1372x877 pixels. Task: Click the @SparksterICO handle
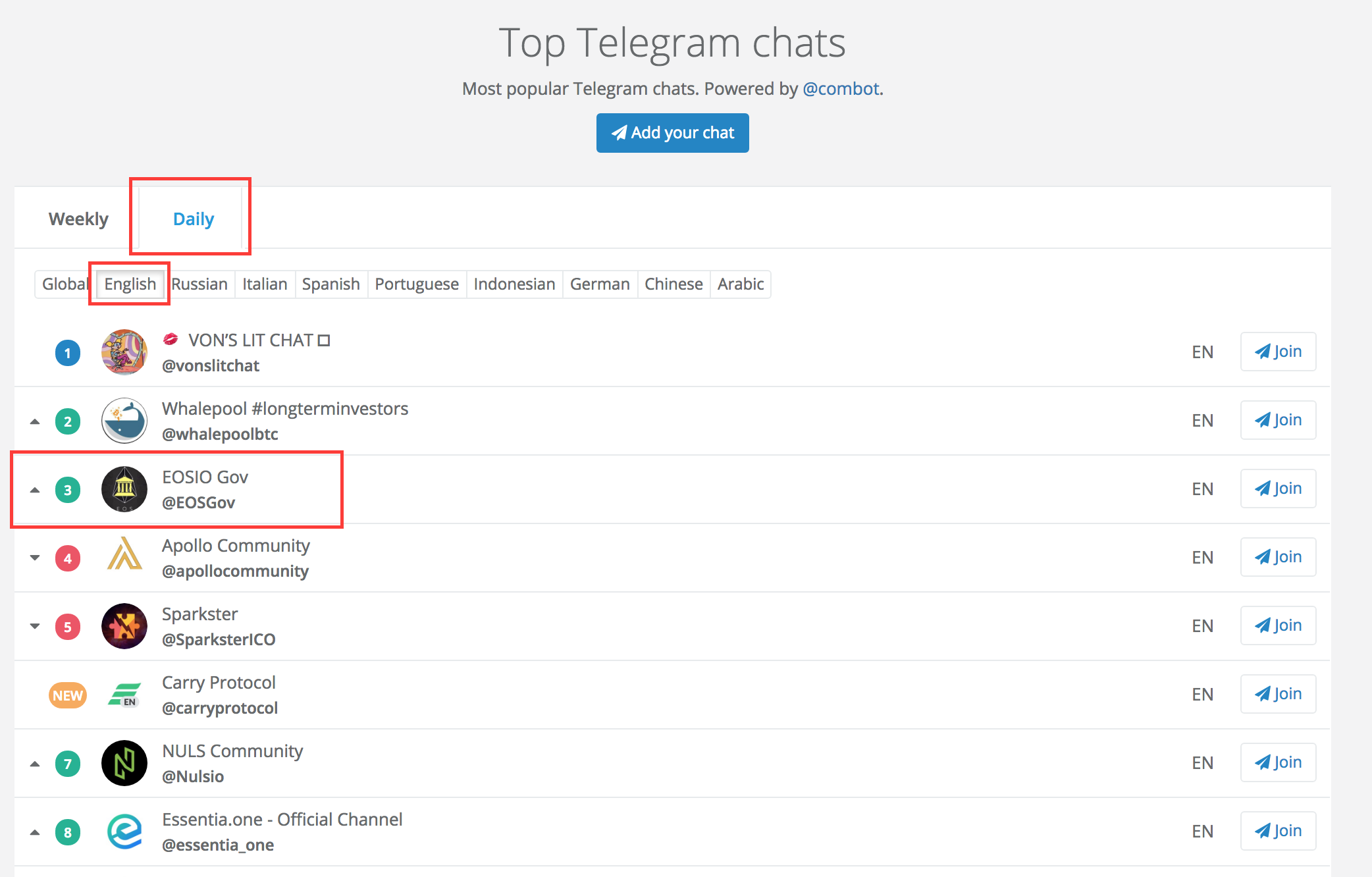coord(219,639)
